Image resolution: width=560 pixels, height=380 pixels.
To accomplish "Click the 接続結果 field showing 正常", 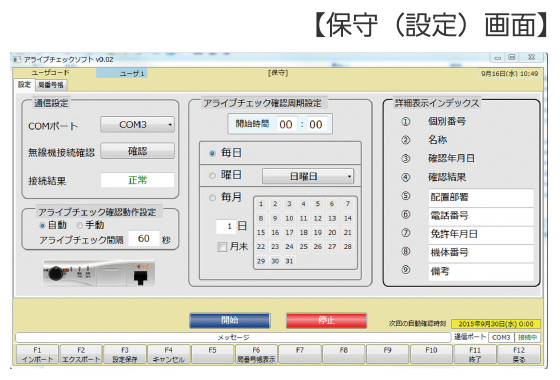I will 138,180.
